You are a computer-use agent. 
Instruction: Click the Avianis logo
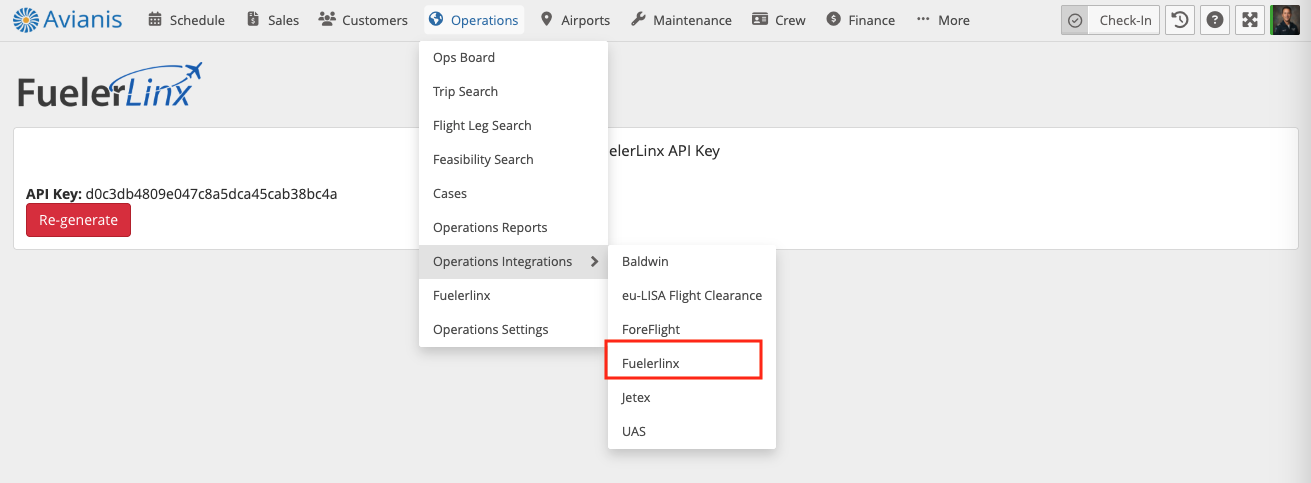[68, 20]
